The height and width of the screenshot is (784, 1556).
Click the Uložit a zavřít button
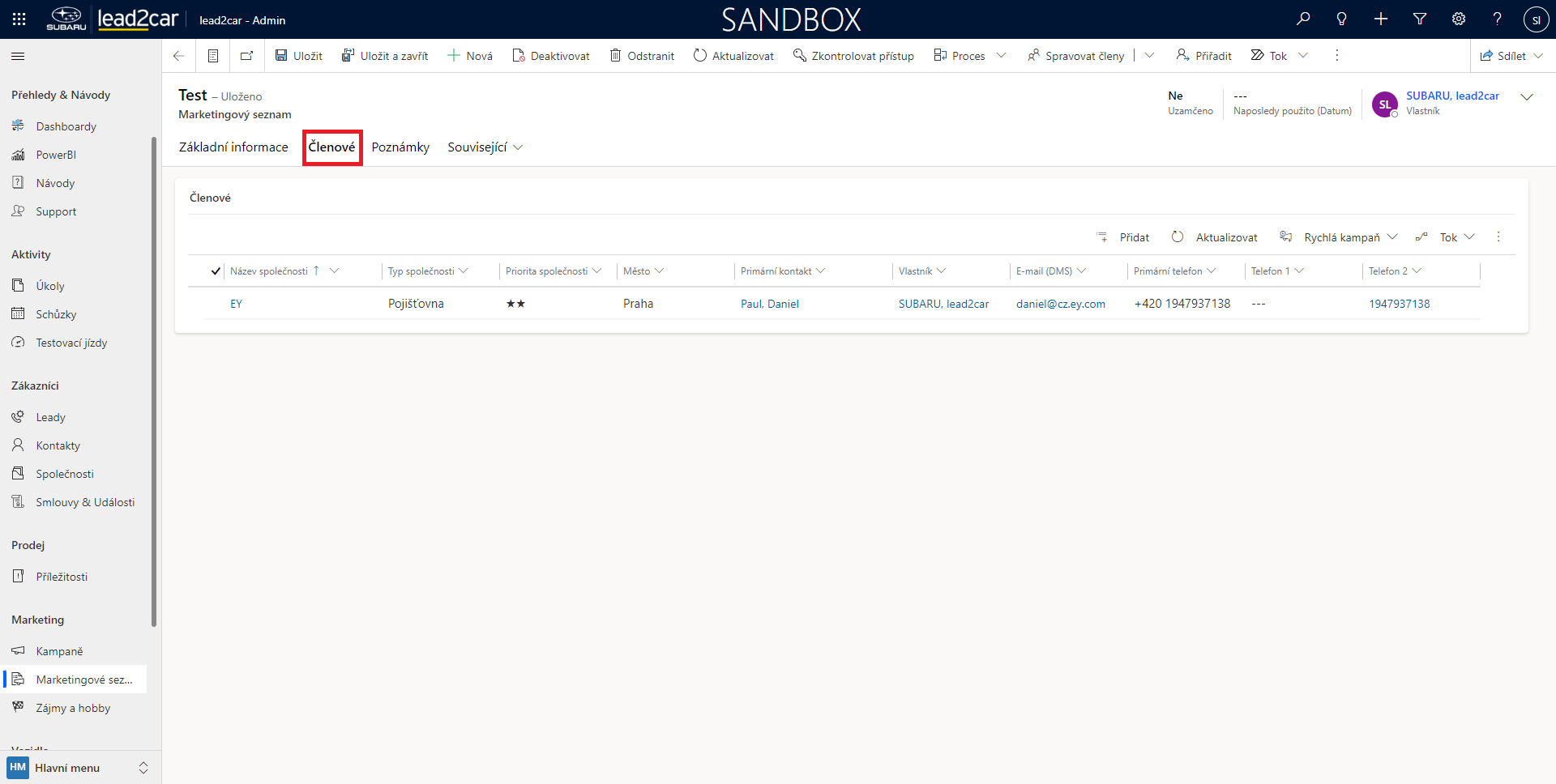pyautogui.click(x=385, y=56)
